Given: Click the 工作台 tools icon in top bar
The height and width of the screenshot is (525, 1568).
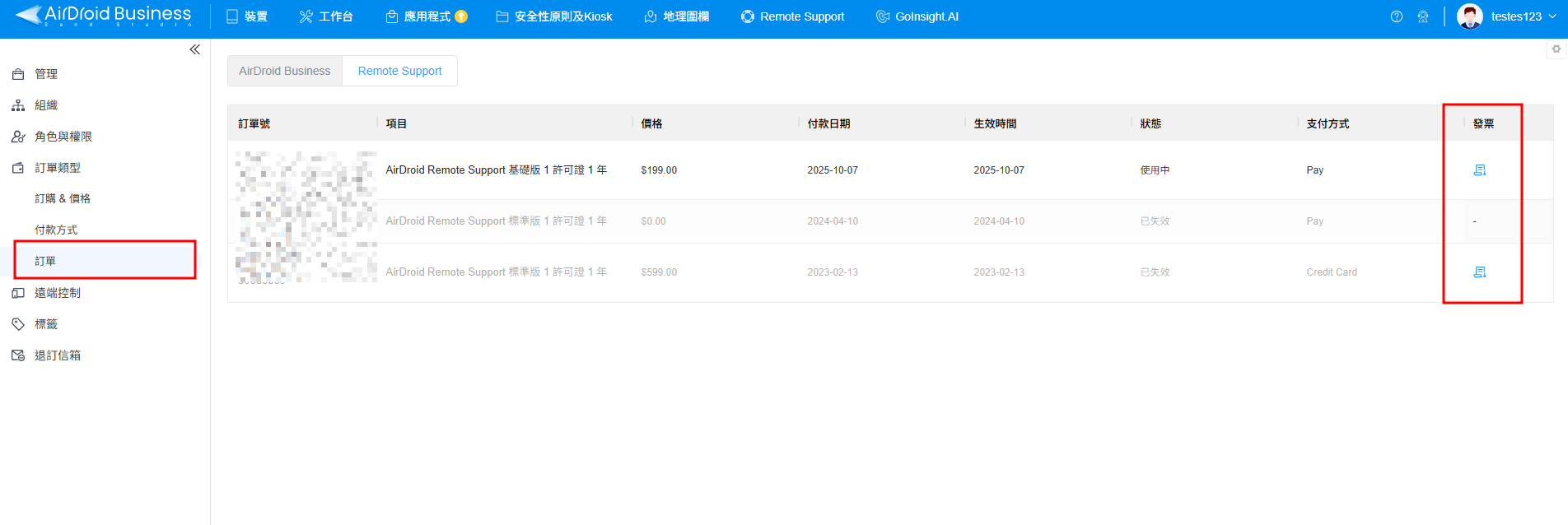Looking at the screenshot, I should pos(306,16).
